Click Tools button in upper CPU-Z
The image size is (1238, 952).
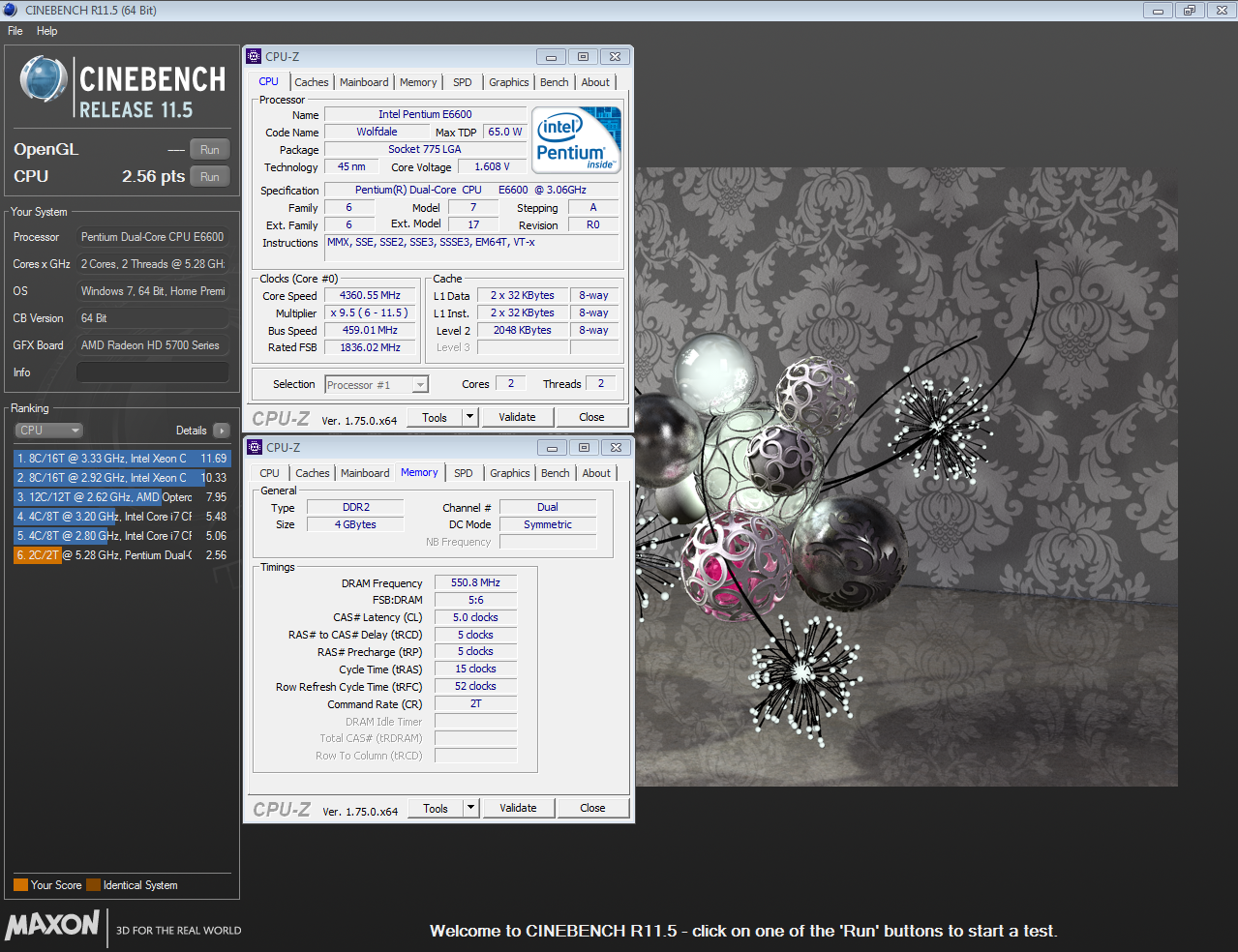click(x=435, y=418)
